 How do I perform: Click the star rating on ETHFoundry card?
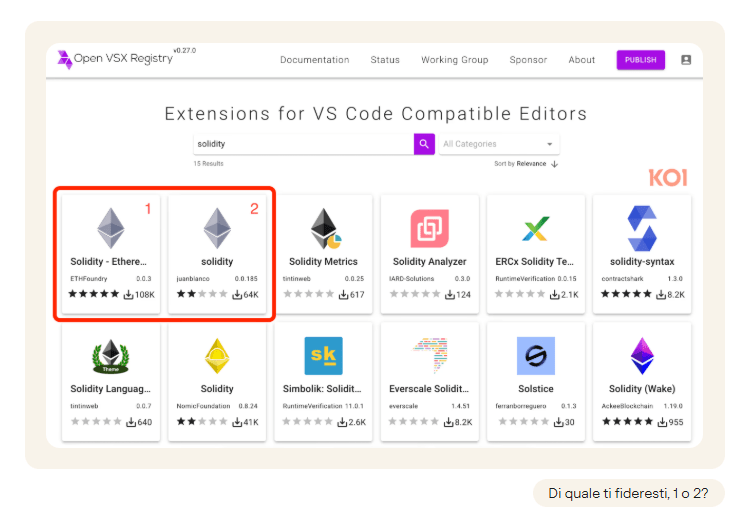[94, 294]
